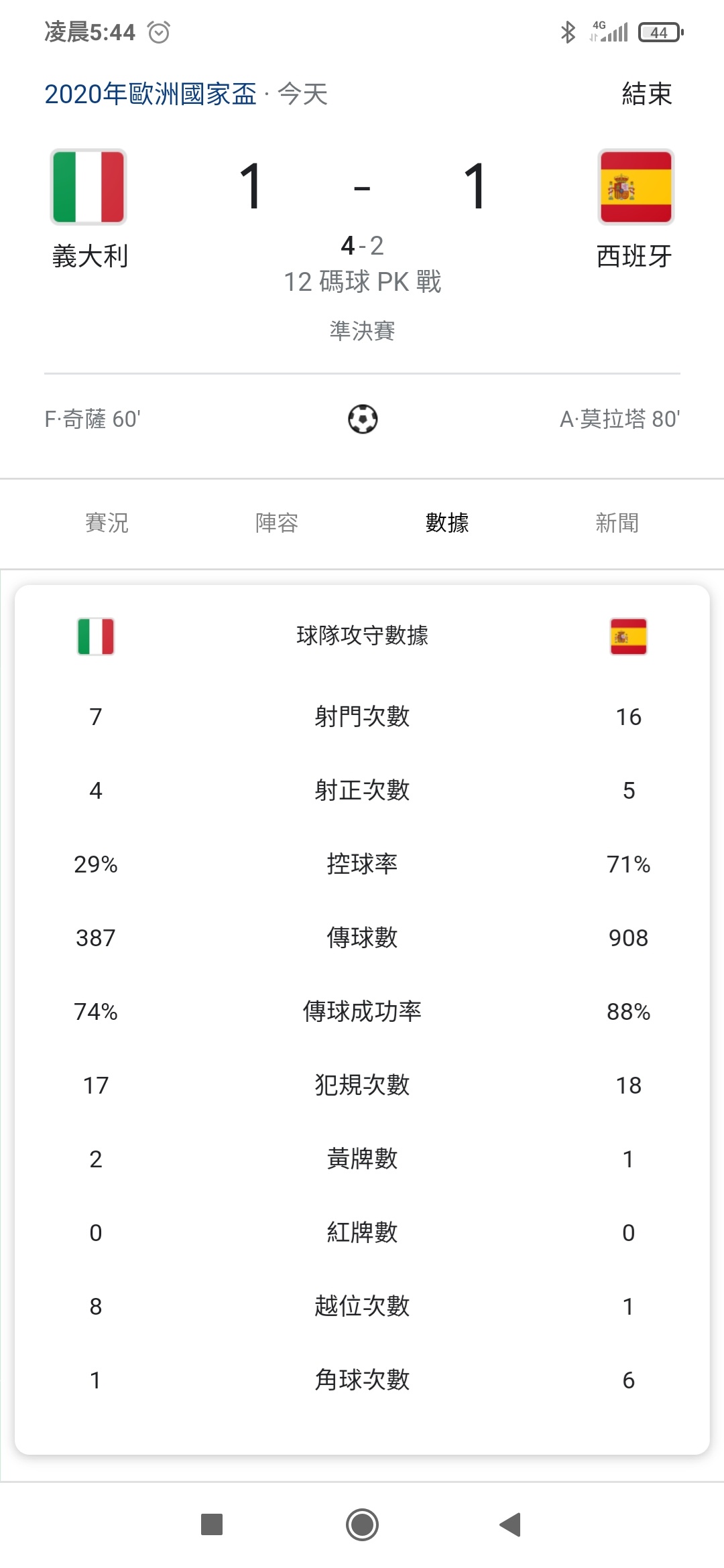Tap the Bluetooth status icon
Image resolution: width=724 pixels, height=1568 pixels.
pos(568,32)
